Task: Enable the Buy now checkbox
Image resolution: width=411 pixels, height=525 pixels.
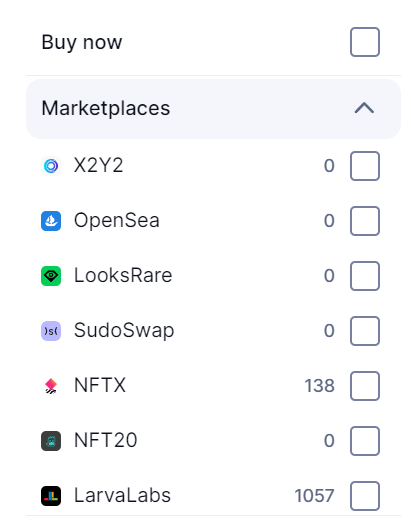Action: [x=365, y=42]
